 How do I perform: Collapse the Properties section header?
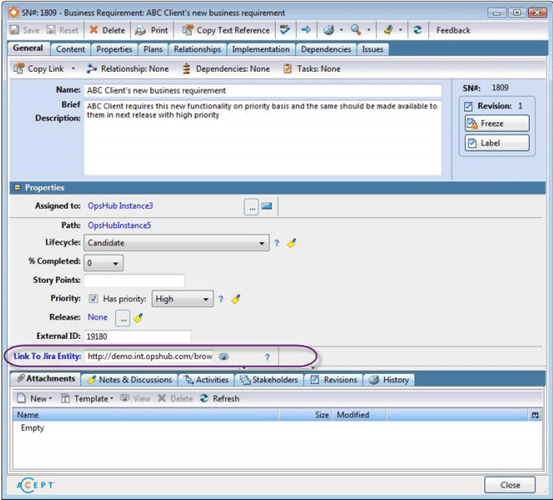point(17,188)
